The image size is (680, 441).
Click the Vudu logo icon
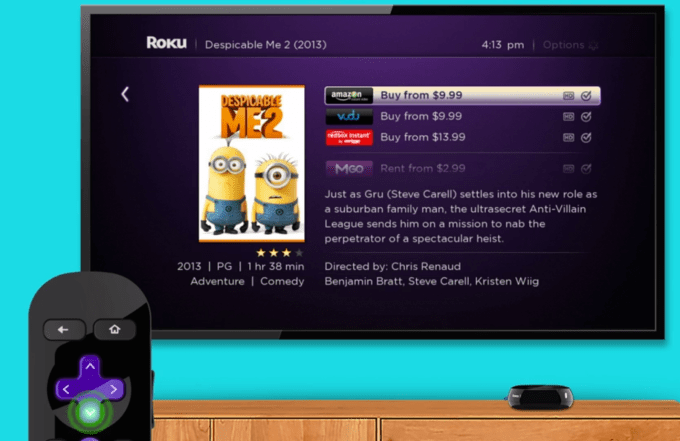(349, 116)
